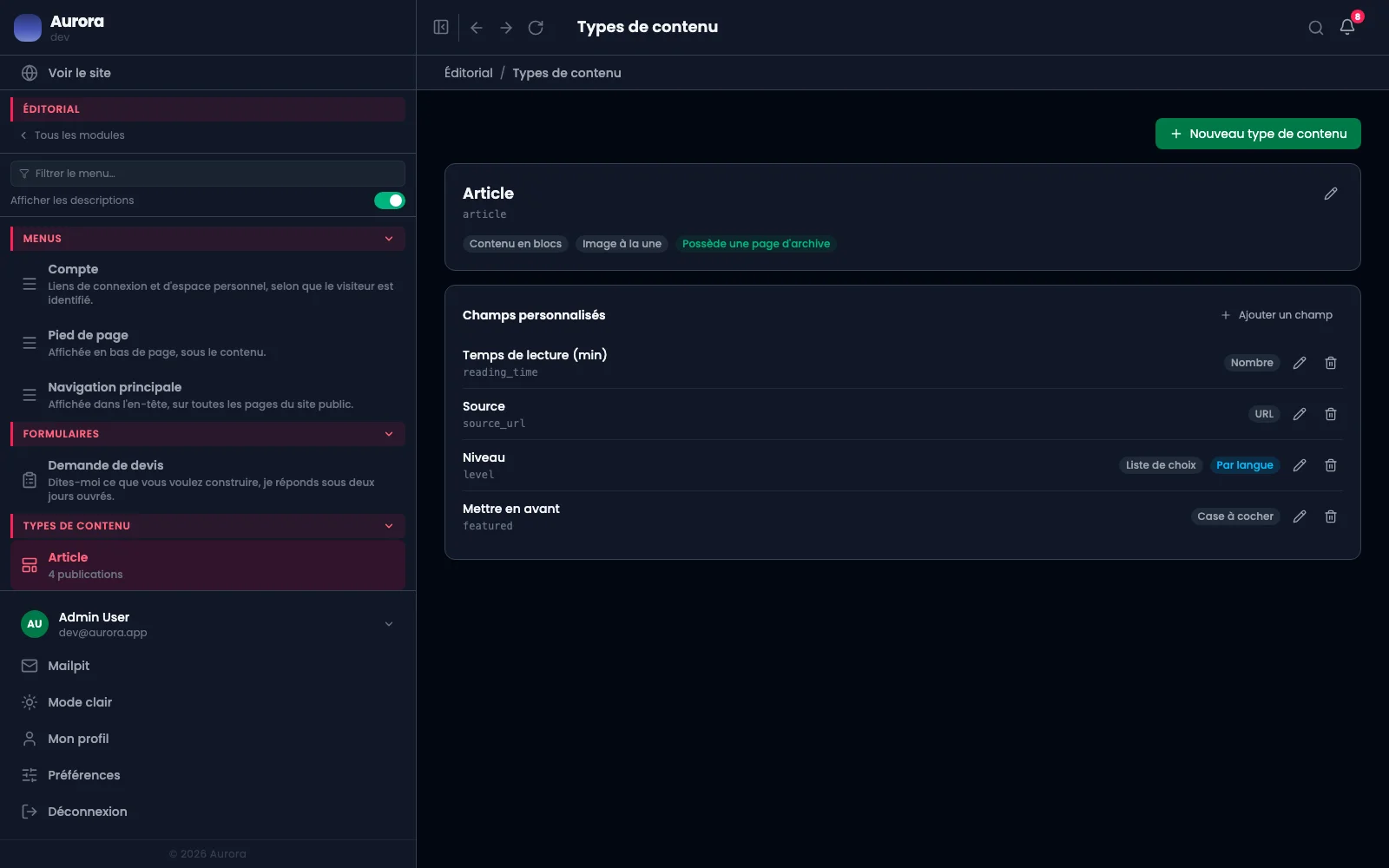Screen dimensions: 1389x868
Task: Click Possède une page d'archive tag
Action: point(756,244)
